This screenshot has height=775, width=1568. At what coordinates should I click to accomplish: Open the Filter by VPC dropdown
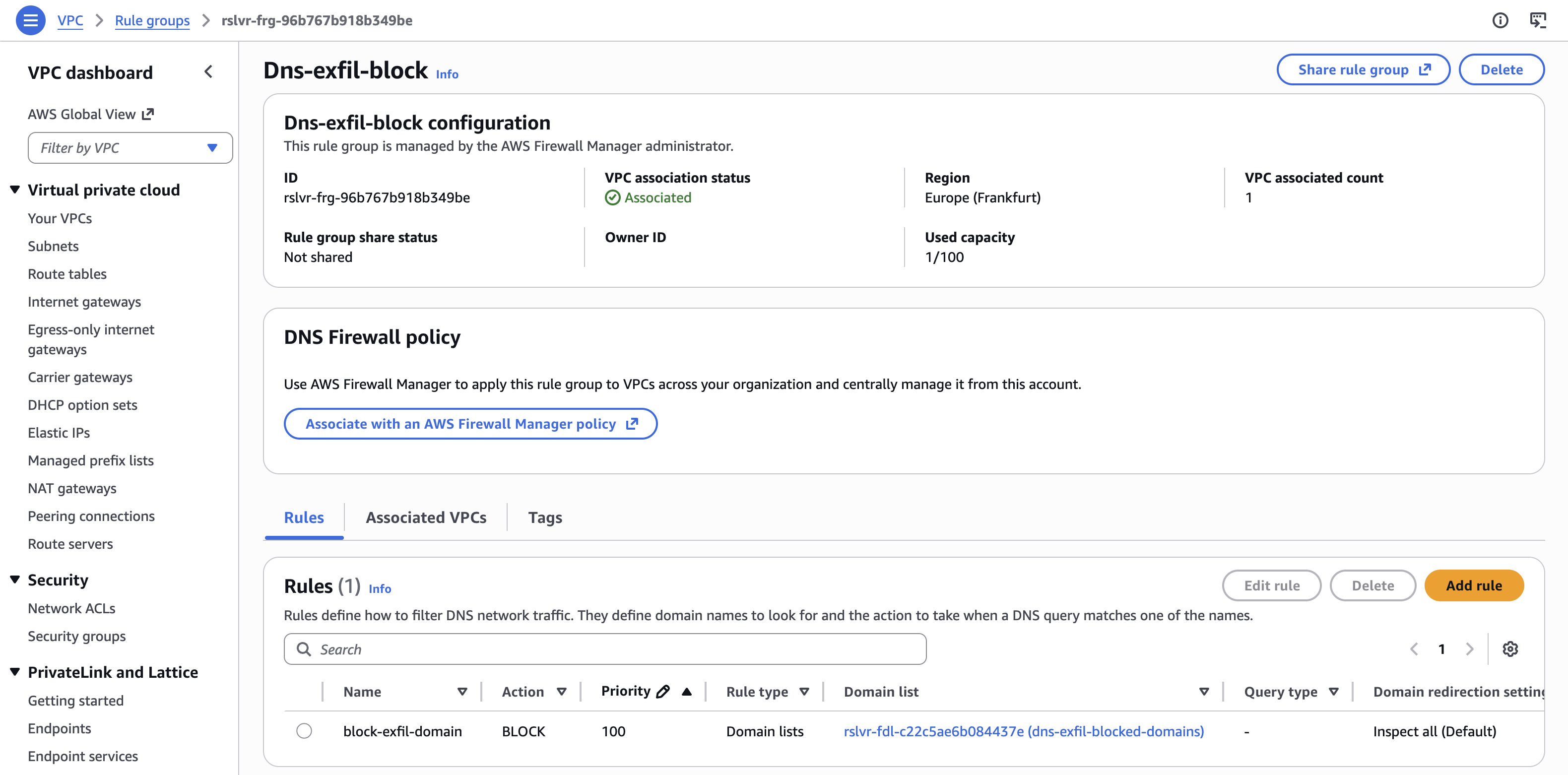130,148
